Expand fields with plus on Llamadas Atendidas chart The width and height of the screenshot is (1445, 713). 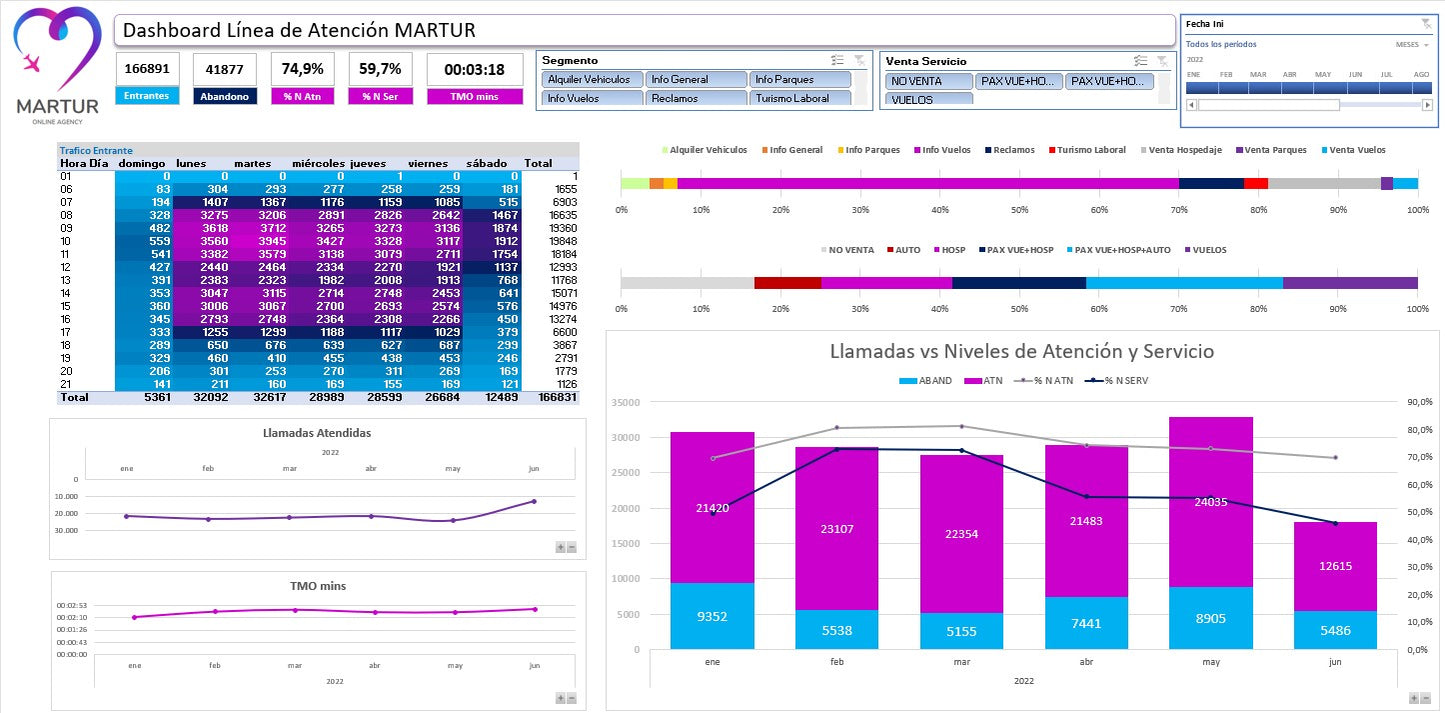(560, 547)
